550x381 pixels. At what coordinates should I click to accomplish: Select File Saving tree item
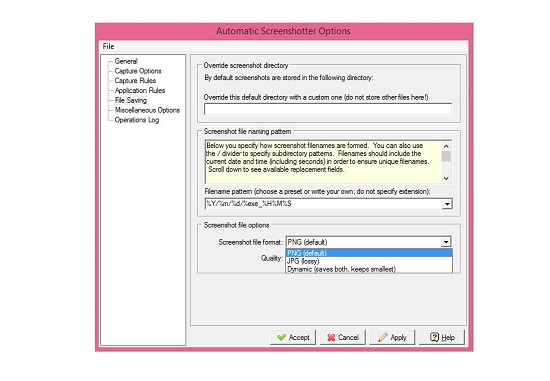point(131,100)
